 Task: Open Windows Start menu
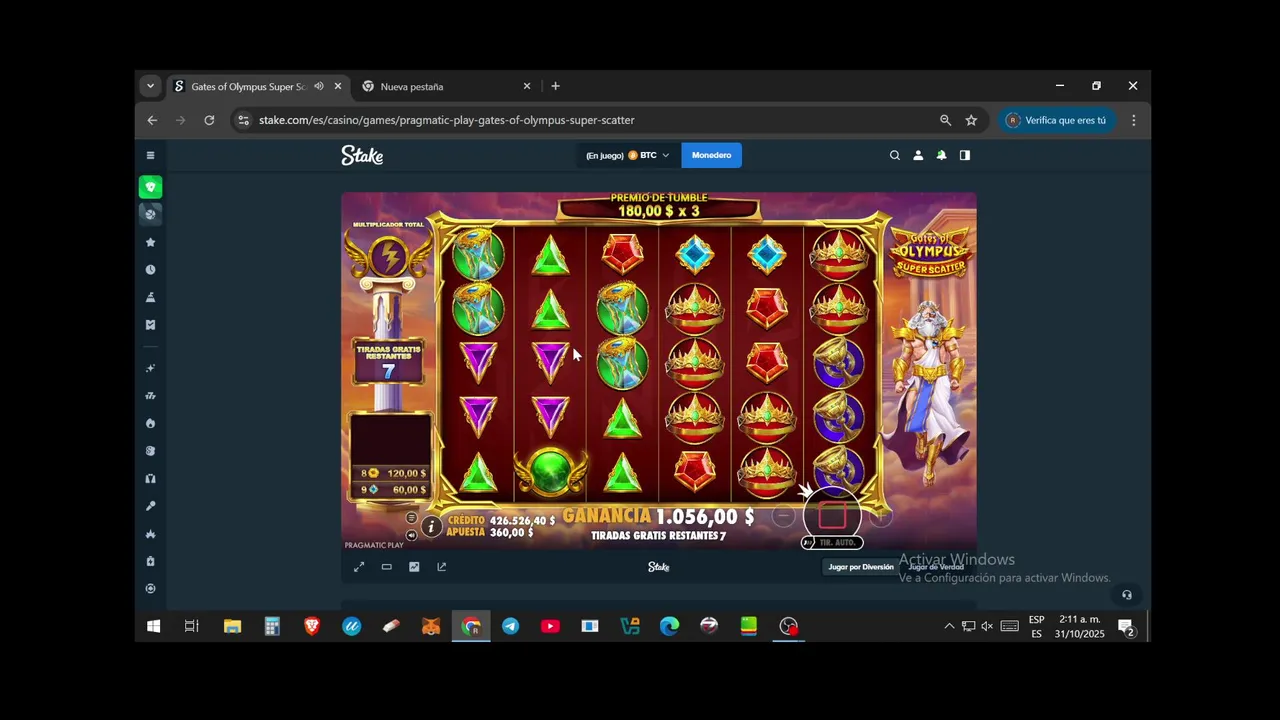coord(153,626)
